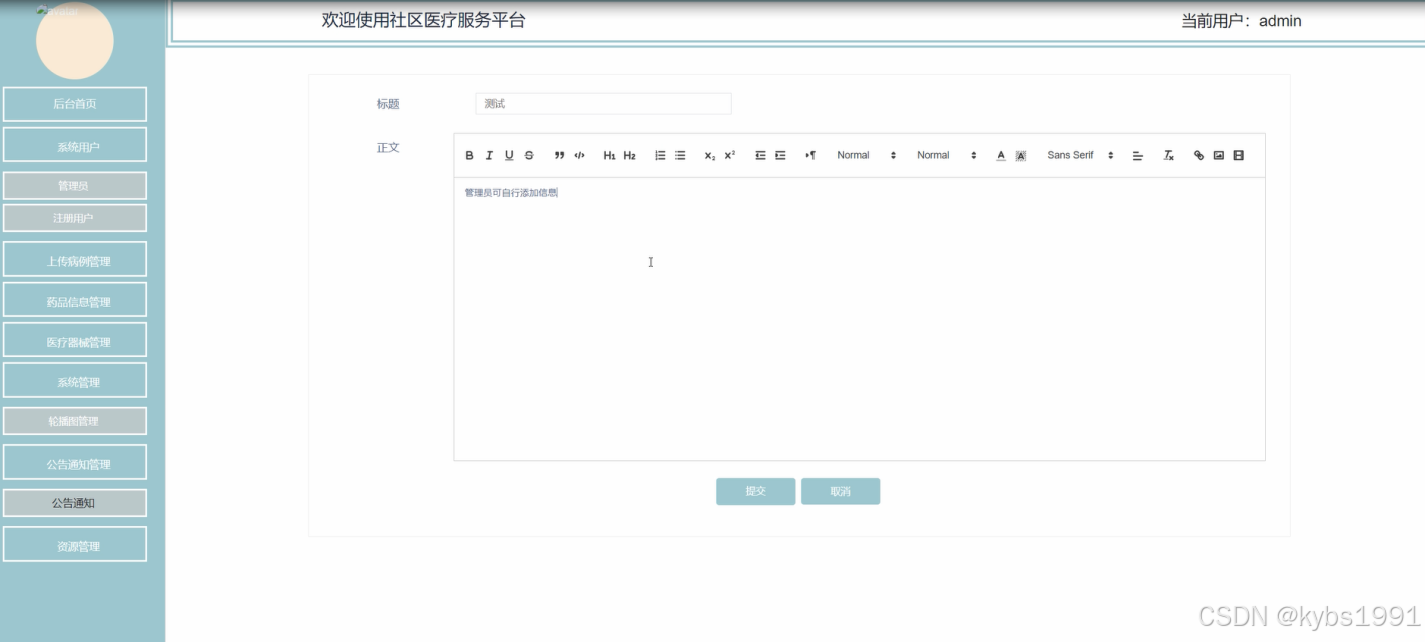
Task: Apply Heading 2 with the H2 icon
Action: tap(629, 155)
